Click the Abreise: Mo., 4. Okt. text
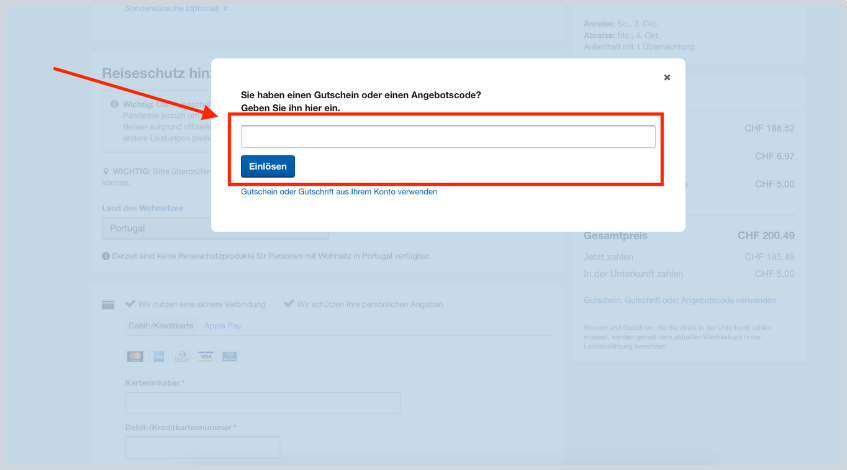 (x=621, y=35)
